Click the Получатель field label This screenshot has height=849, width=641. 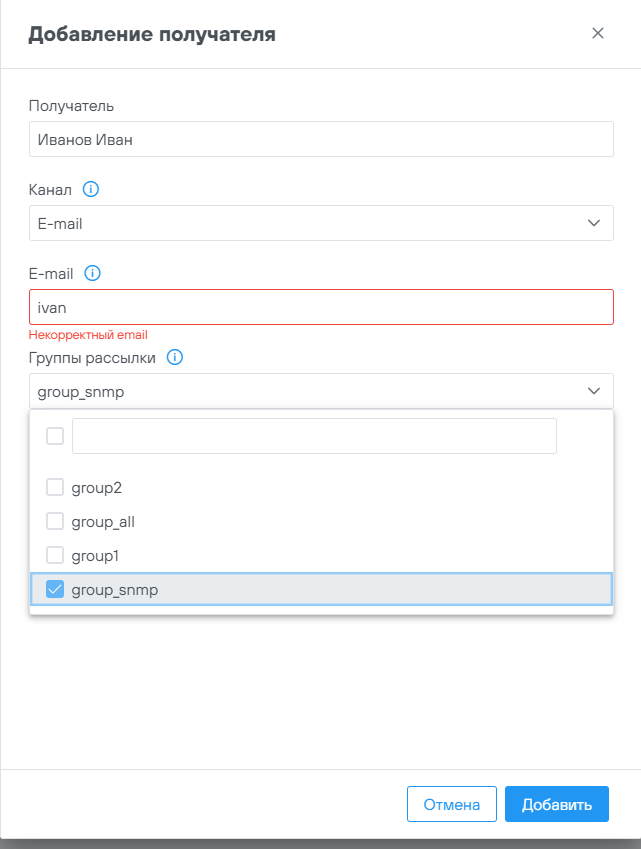point(71,105)
